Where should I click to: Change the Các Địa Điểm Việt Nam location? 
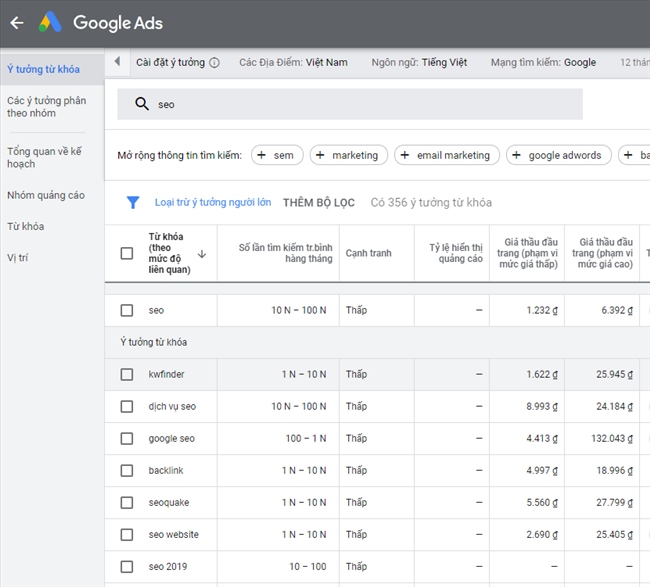[293, 62]
